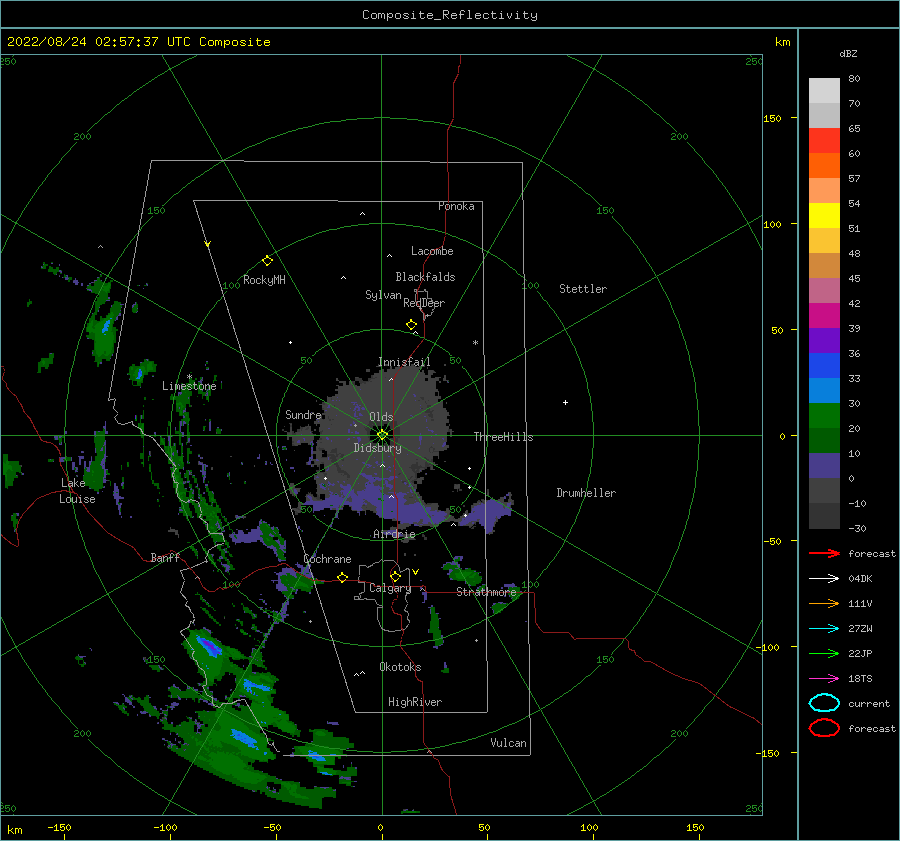Click the Lacombe city label
The height and width of the screenshot is (841, 900).
432,251
